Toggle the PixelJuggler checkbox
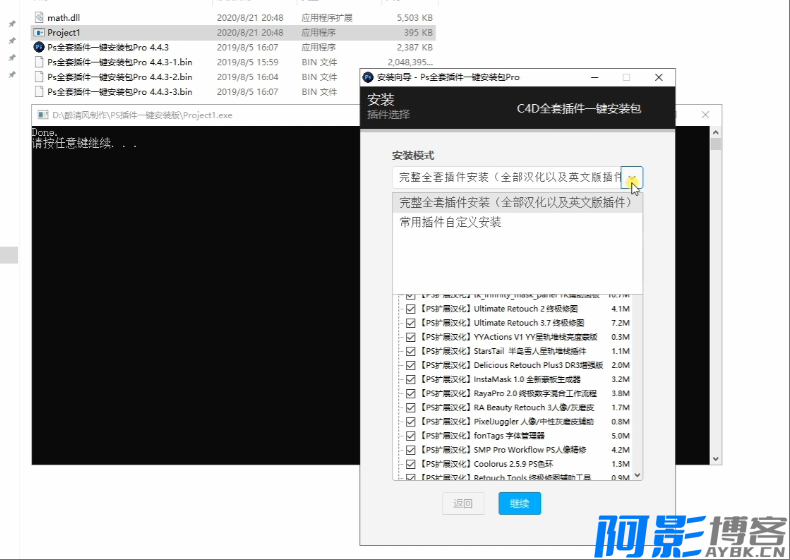Screen dimensions: 790x560 pyautogui.click(x=410, y=422)
